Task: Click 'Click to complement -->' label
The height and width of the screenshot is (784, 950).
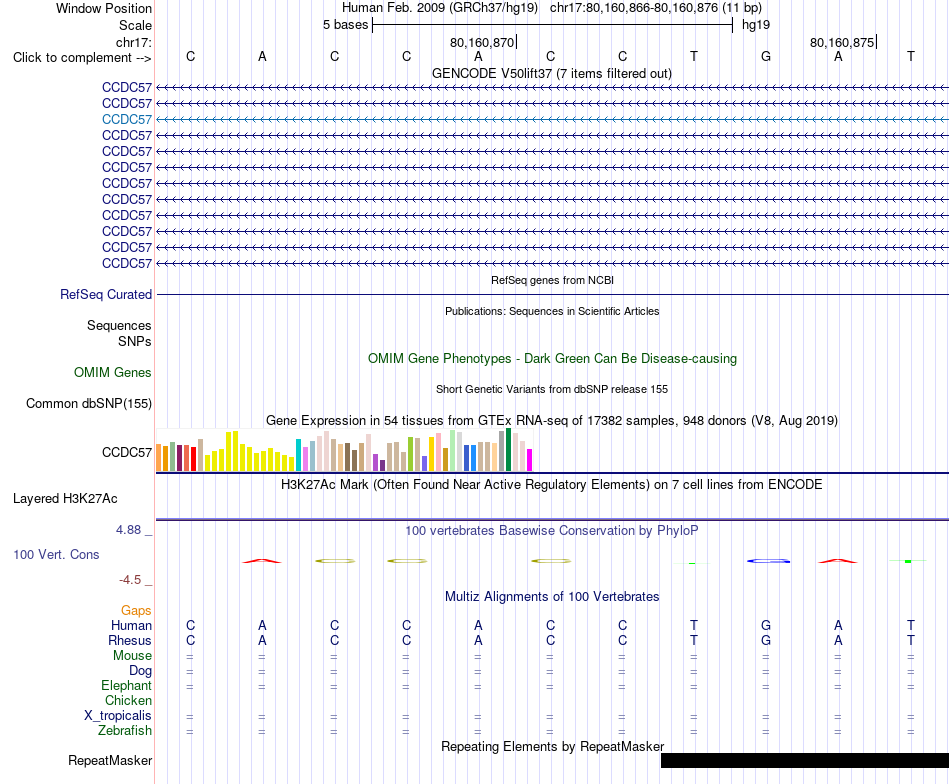Action: [x=82, y=58]
